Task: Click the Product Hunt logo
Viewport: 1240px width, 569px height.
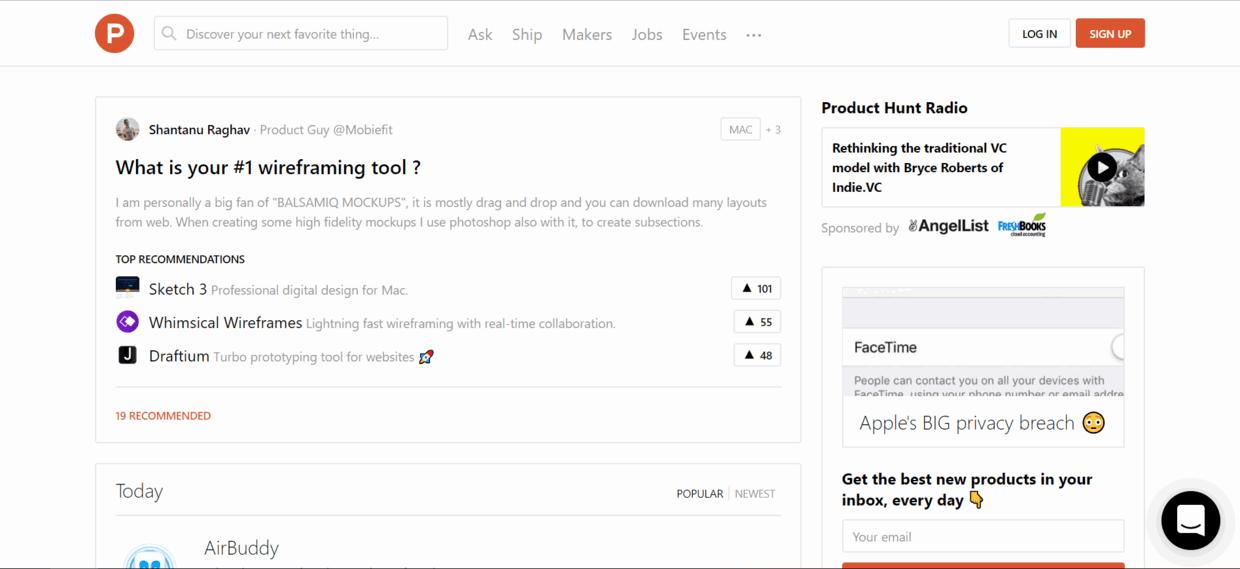Action: click(x=114, y=34)
